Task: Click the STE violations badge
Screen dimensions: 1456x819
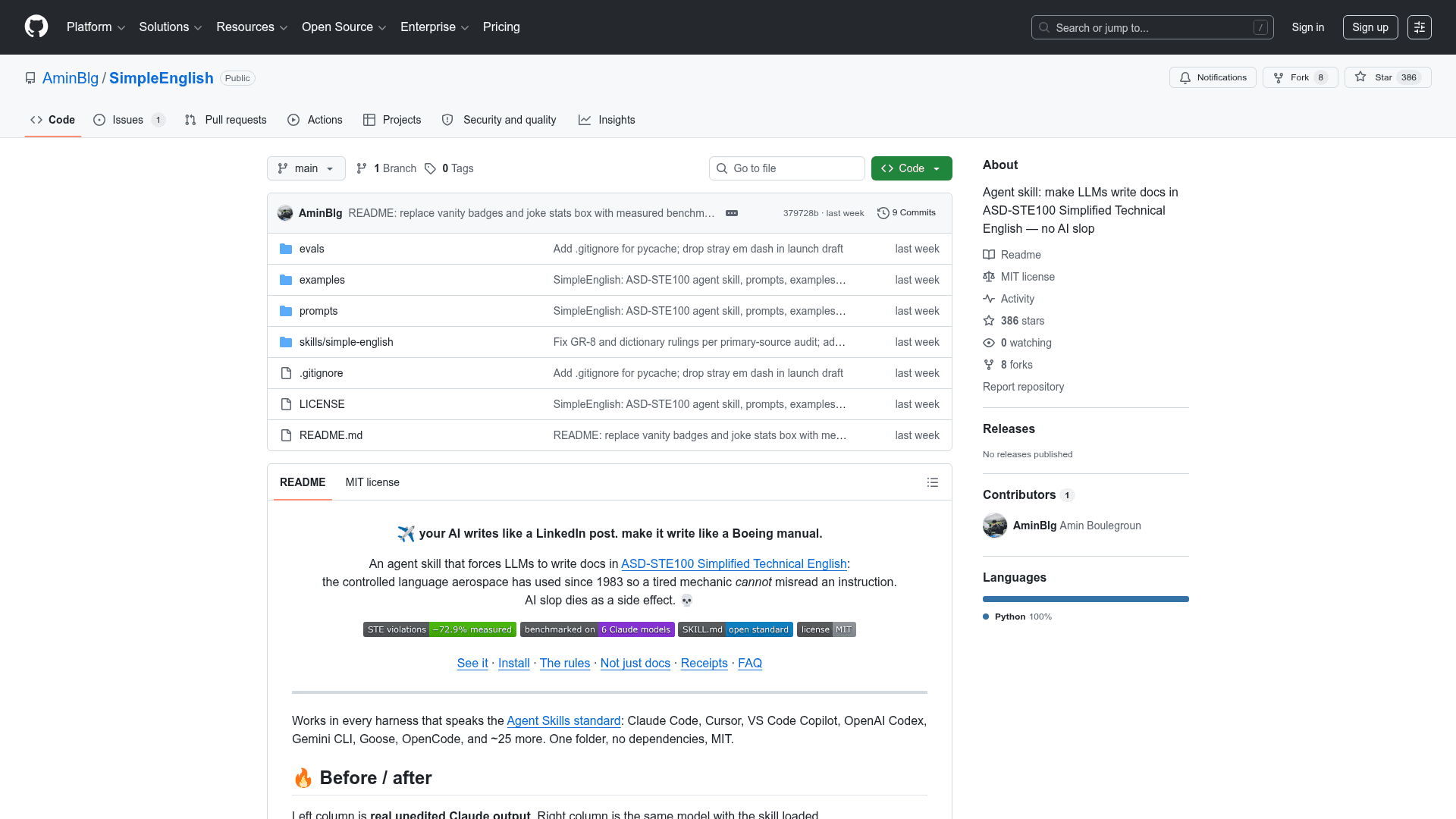Action: tap(440, 629)
